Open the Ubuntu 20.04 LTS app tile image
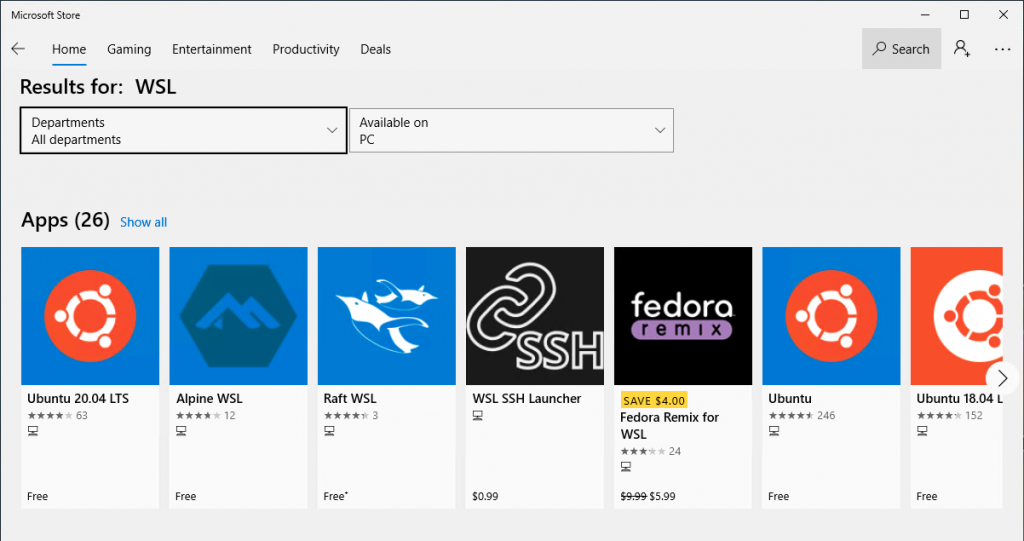1024x541 pixels. pos(90,316)
